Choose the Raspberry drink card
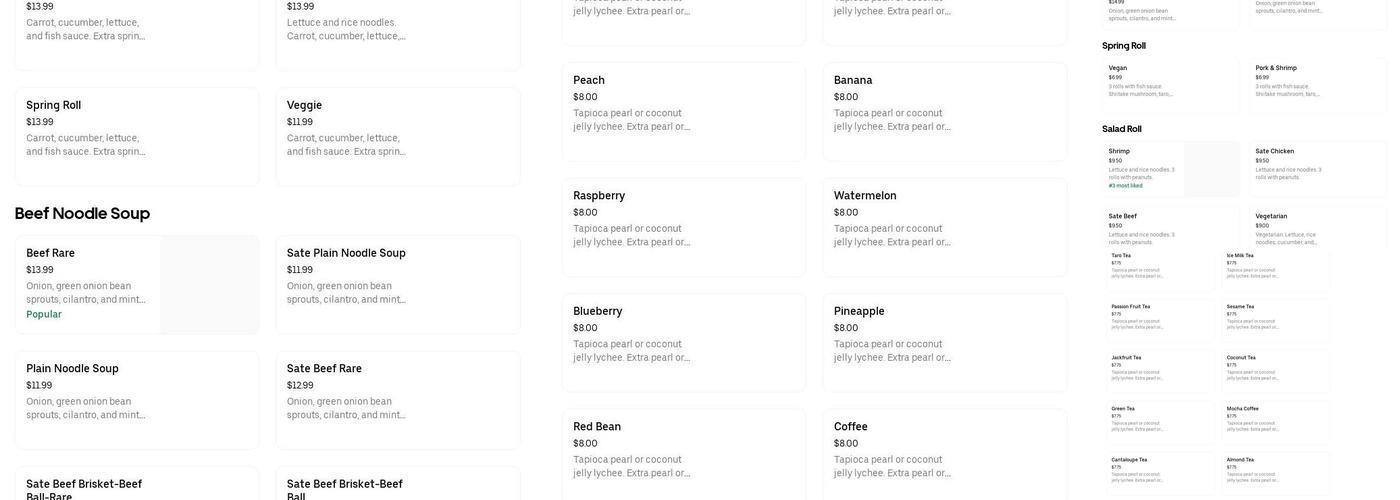The image size is (1400, 500). pos(683,227)
